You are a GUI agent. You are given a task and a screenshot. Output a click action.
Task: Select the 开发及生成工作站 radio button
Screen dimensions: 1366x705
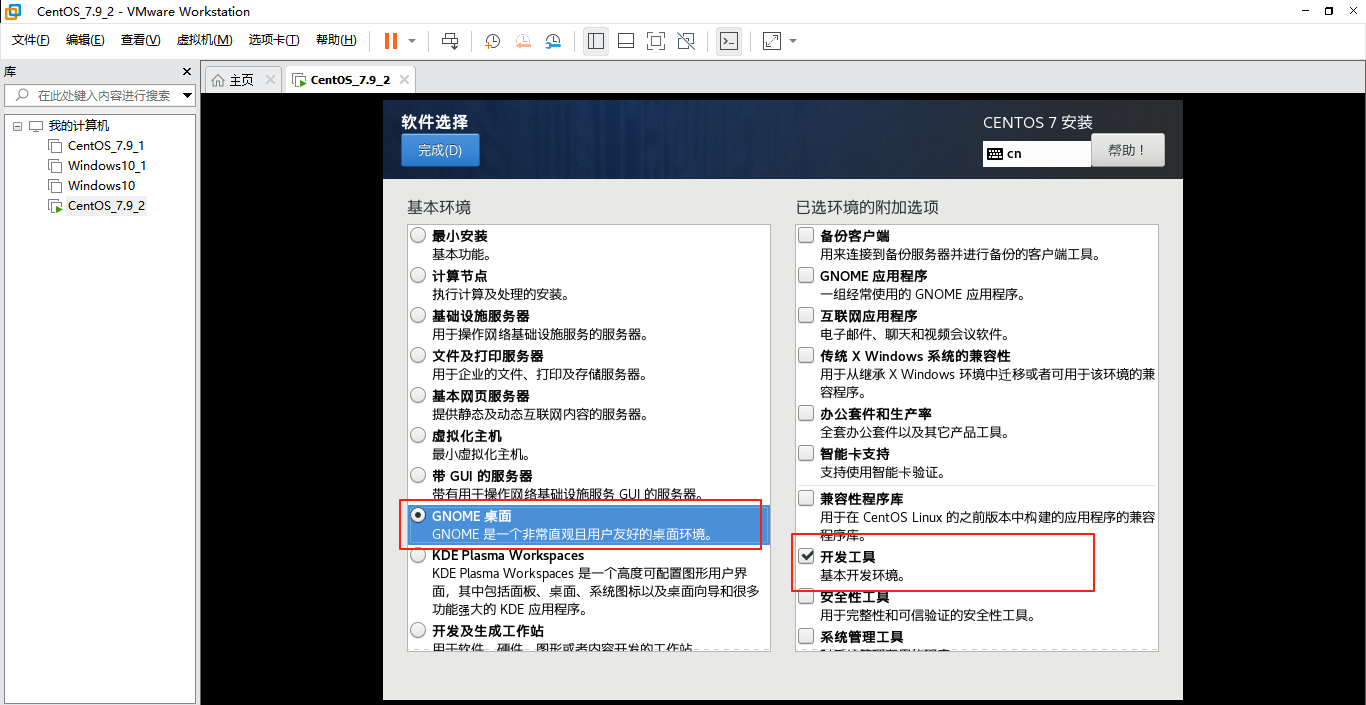tap(418, 630)
